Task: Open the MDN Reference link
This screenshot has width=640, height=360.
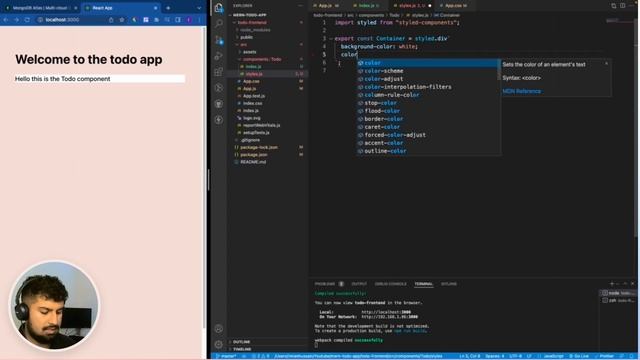Action: [x=522, y=91]
